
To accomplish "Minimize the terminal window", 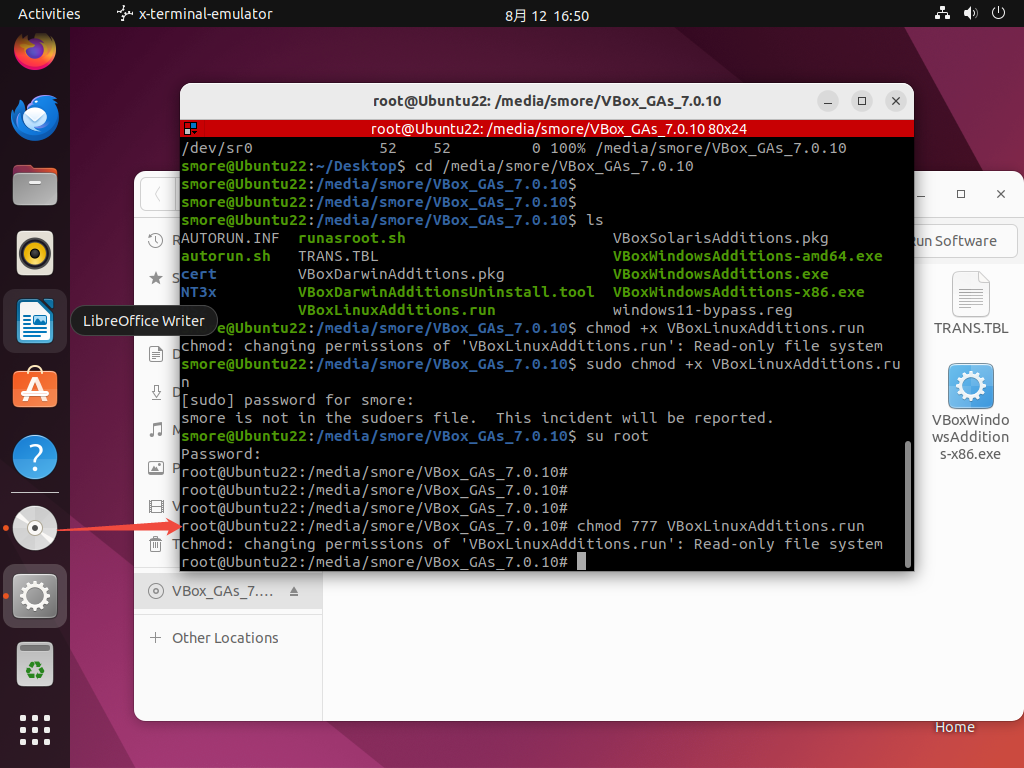I will tap(827, 101).
